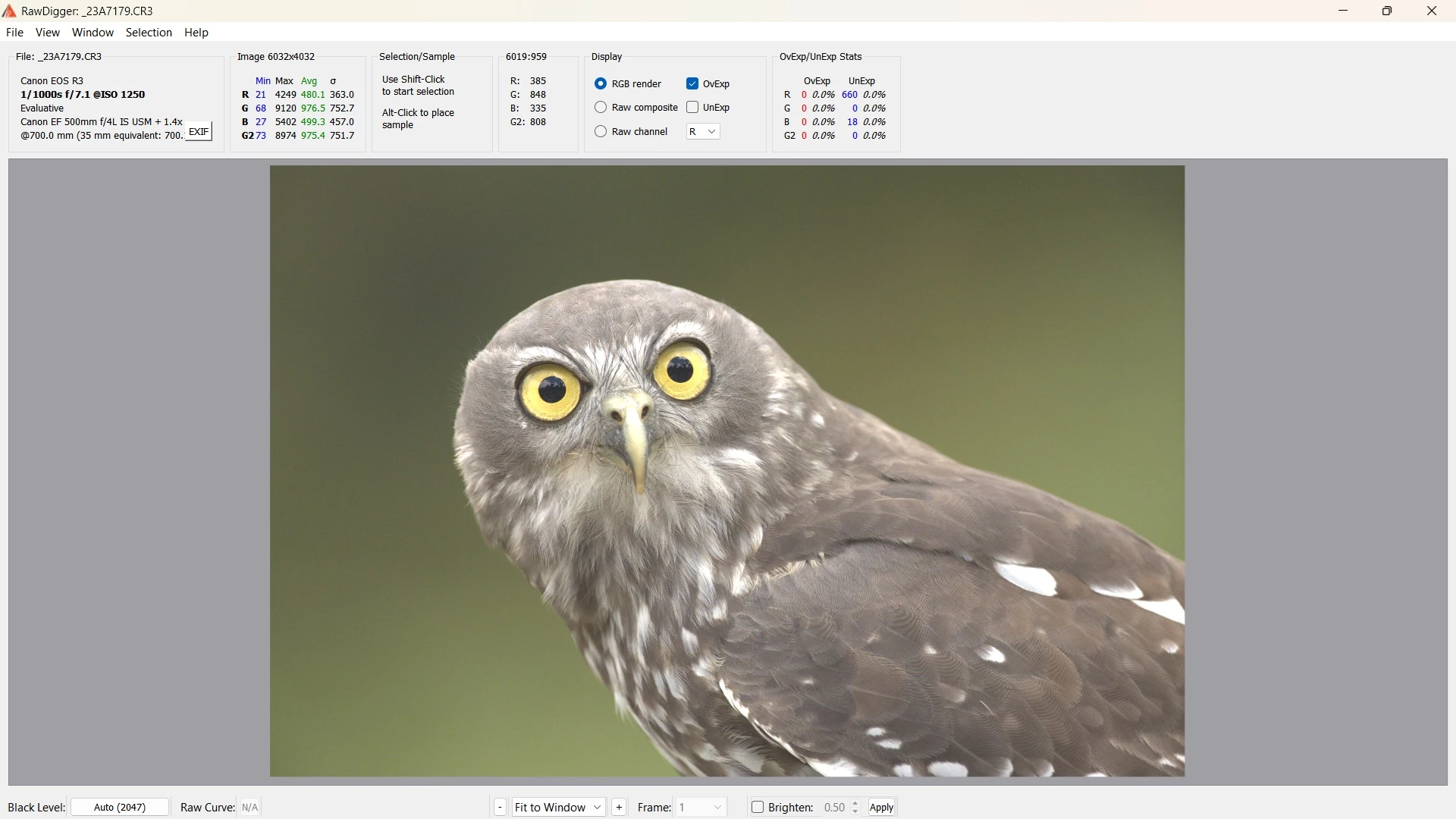Viewport: 1456px width, 819px height.
Task: Open the Frame number dropdown
Action: [x=701, y=808]
